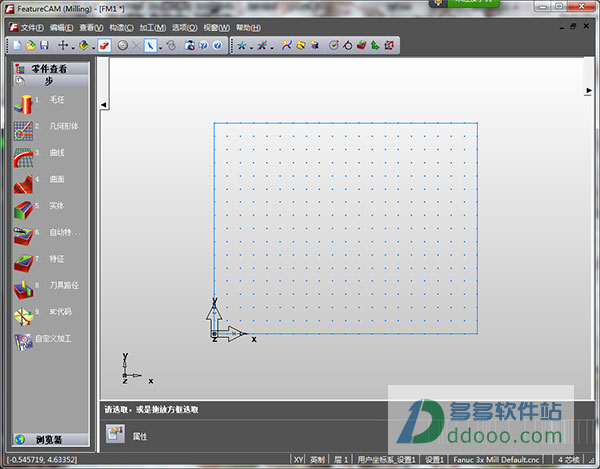The height and width of the screenshot is (469, 600).
Task: Click 用户坐标系_设置1 in the status bar
Action: coord(386,459)
